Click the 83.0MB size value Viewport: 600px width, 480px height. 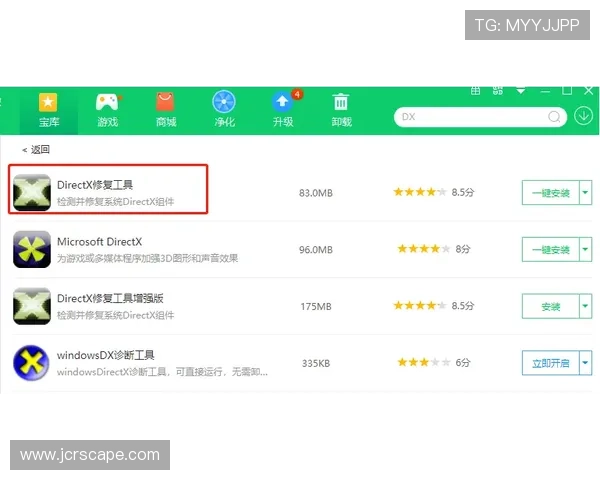[x=316, y=193]
